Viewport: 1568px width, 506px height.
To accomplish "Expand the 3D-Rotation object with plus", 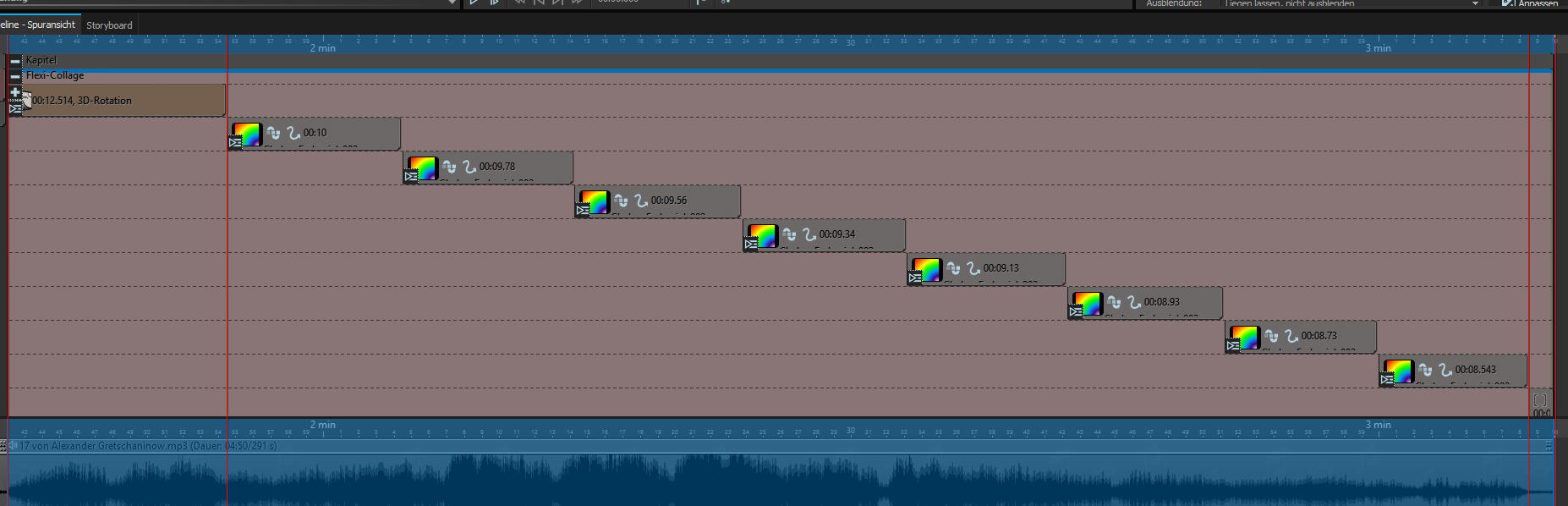I will click(15, 92).
